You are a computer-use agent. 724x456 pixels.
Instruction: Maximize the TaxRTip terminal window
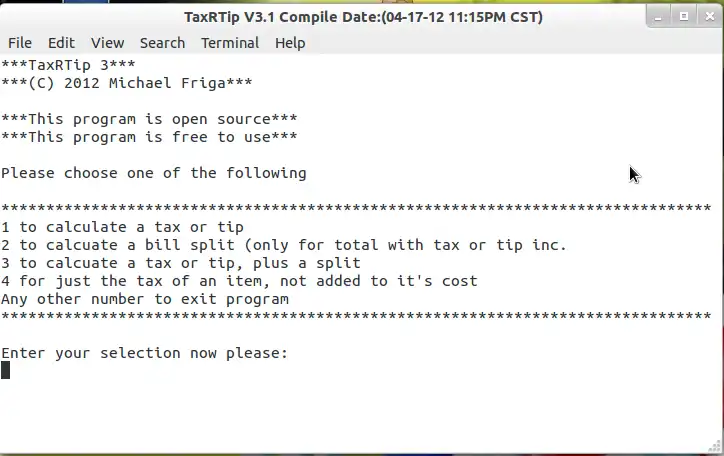(684, 16)
